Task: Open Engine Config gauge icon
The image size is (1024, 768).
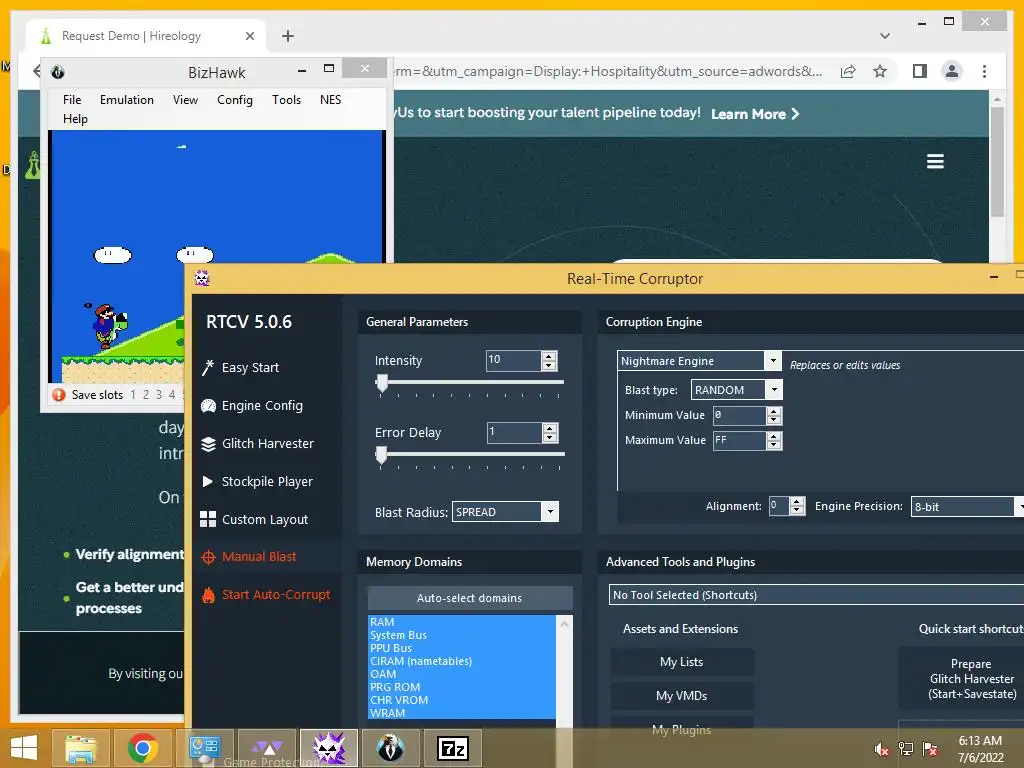Action: (208, 406)
